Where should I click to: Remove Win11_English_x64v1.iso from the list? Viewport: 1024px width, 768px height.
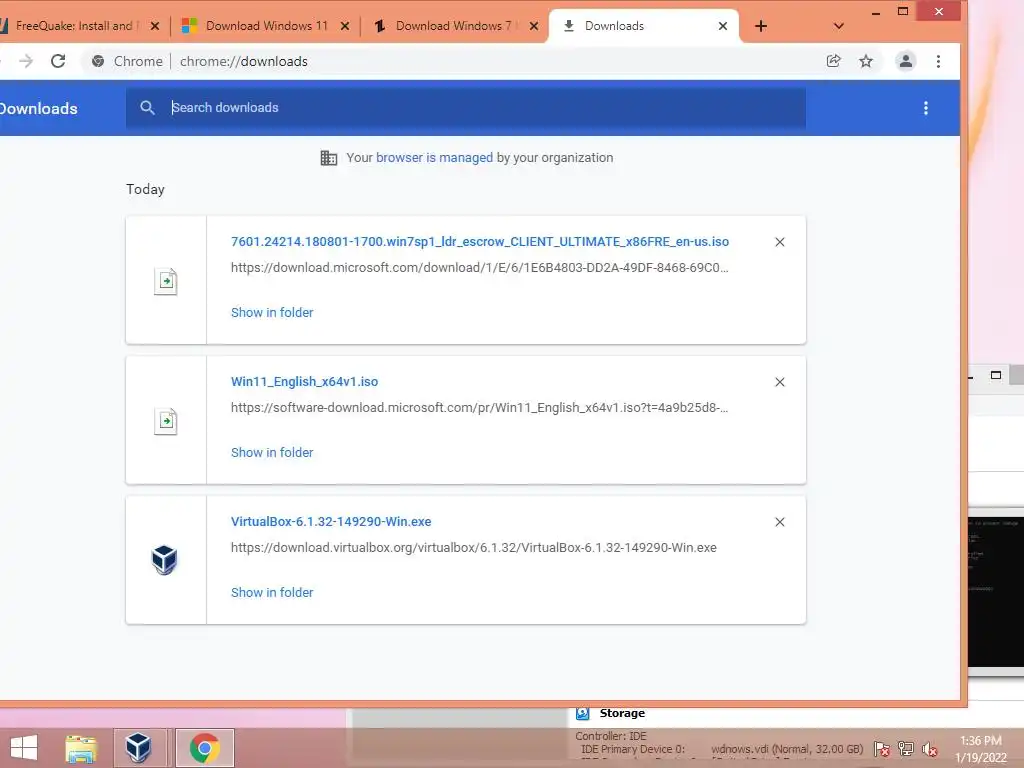click(x=780, y=382)
